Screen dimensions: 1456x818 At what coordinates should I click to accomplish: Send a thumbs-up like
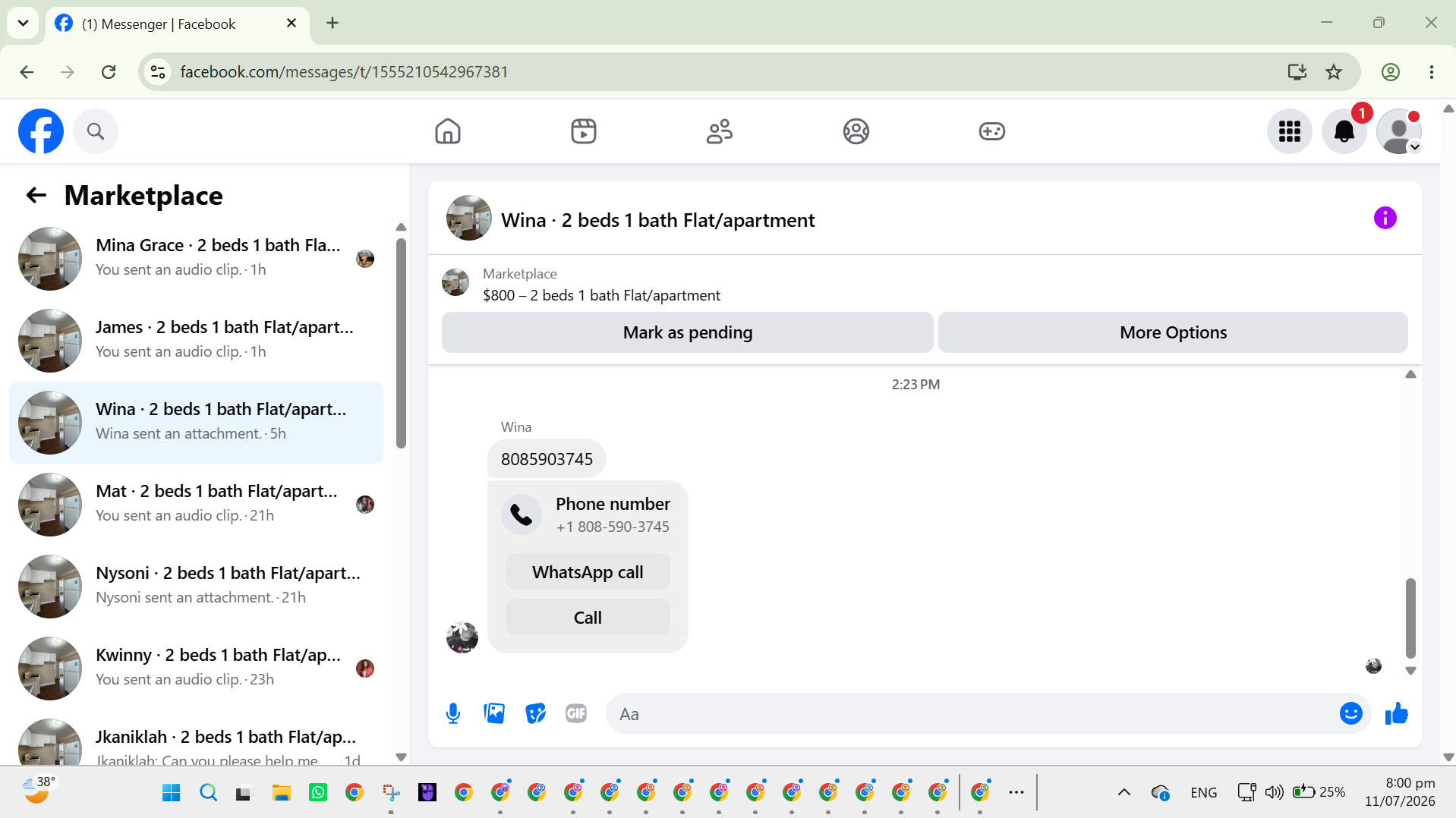tap(1396, 713)
